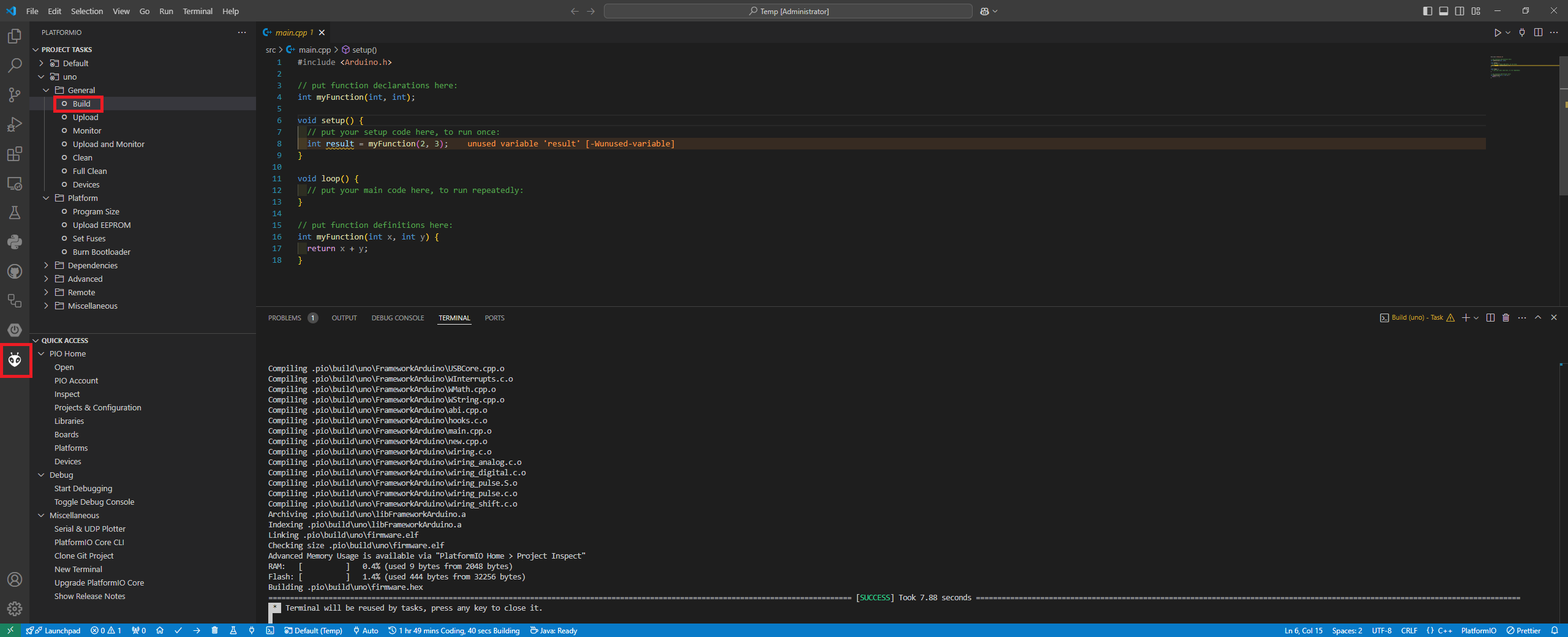Collapse the QUICK ACCESS section
Screen dimensions: 1568x637
[64, 341]
